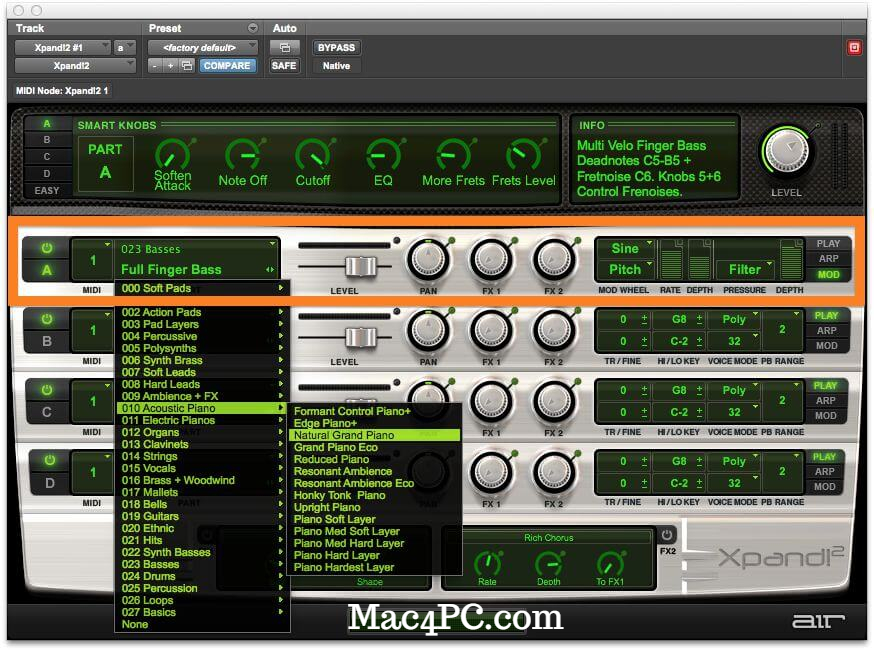
Task: Open the insert position 'a' selector
Action: (x=124, y=48)
